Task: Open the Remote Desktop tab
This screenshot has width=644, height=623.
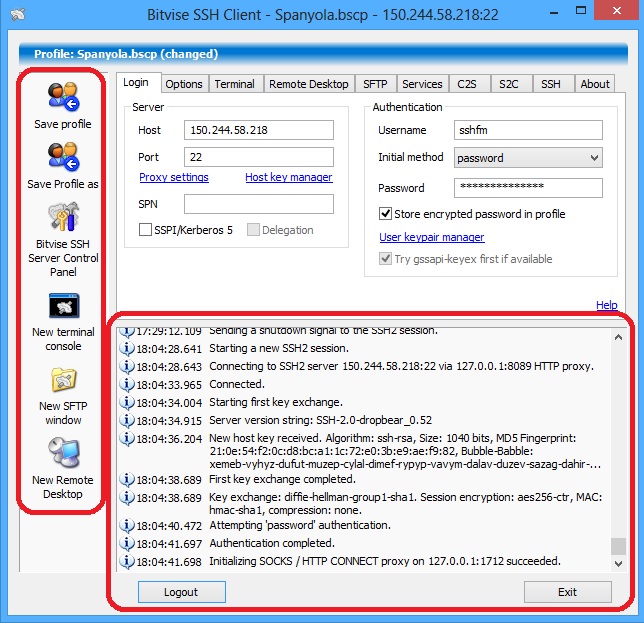Action: (309, 84)
